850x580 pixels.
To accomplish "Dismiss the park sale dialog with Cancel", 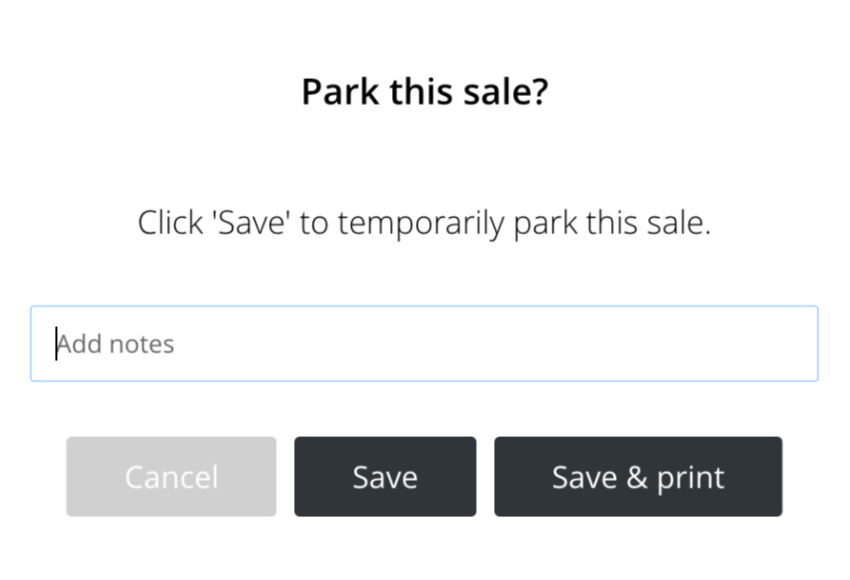I will [x=171, y=476].
